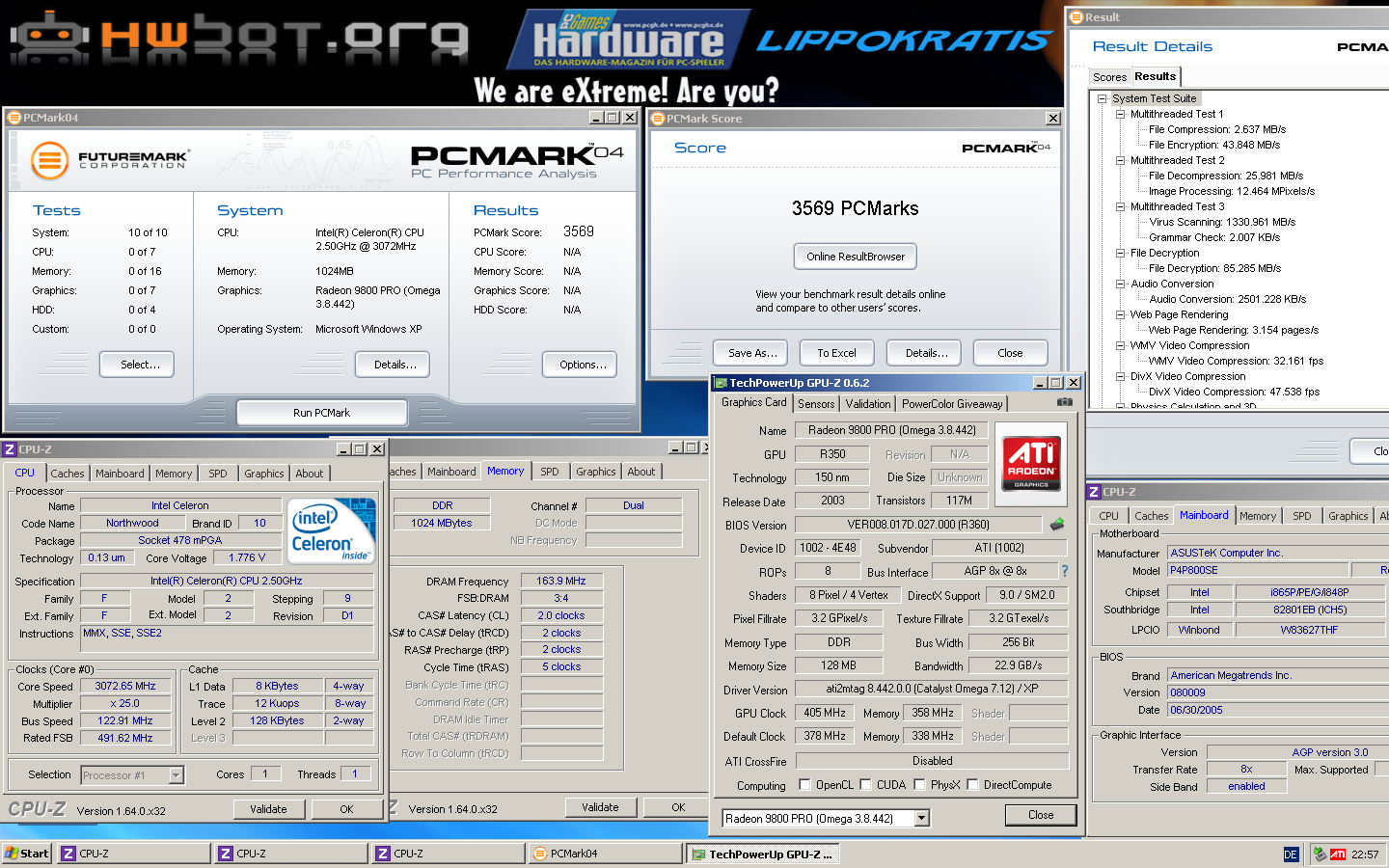
Task: Click the BIOS save chip icon in GPU-Z
Action: pos(1056,525)
